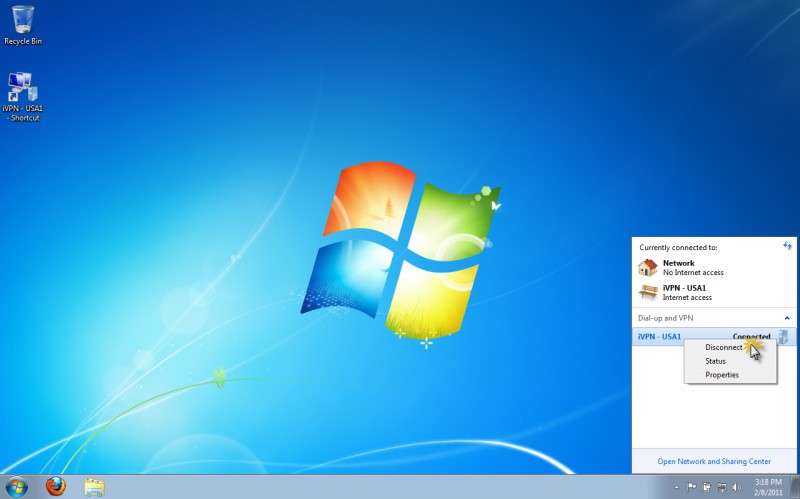Open the volume speaker tray icon
Viewport: 800px width, 499px height.
(737, 487)
